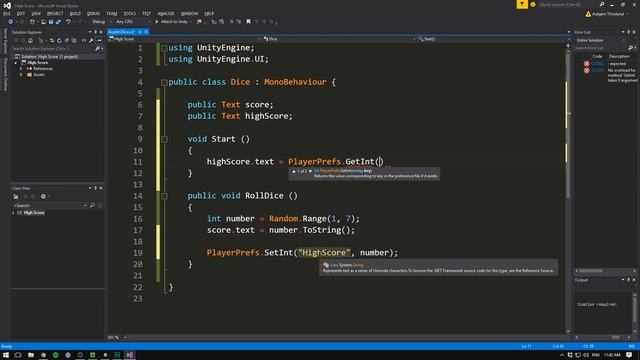This screenshot has width=640, height=360.
Task: Click the New Folder icon in Class View
Action: tap(16, 196)
